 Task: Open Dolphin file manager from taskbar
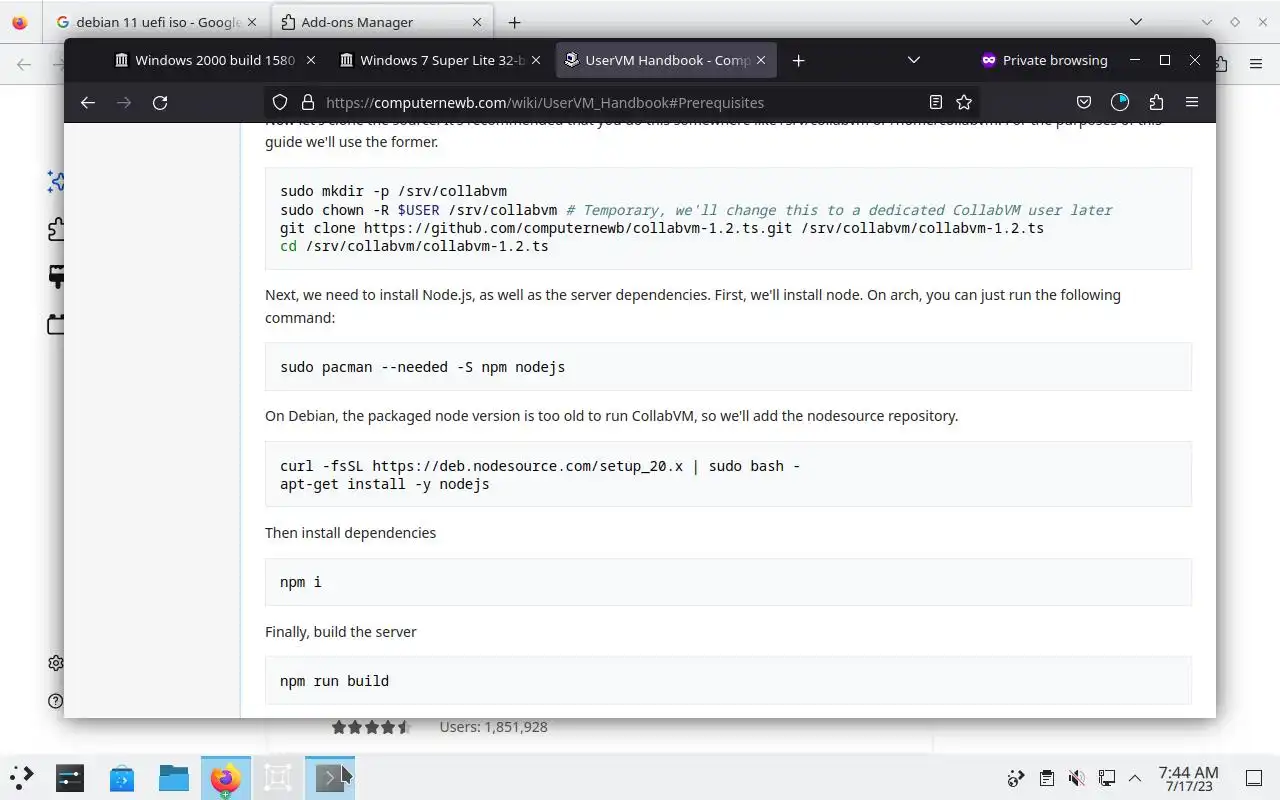tap(174, 777)
